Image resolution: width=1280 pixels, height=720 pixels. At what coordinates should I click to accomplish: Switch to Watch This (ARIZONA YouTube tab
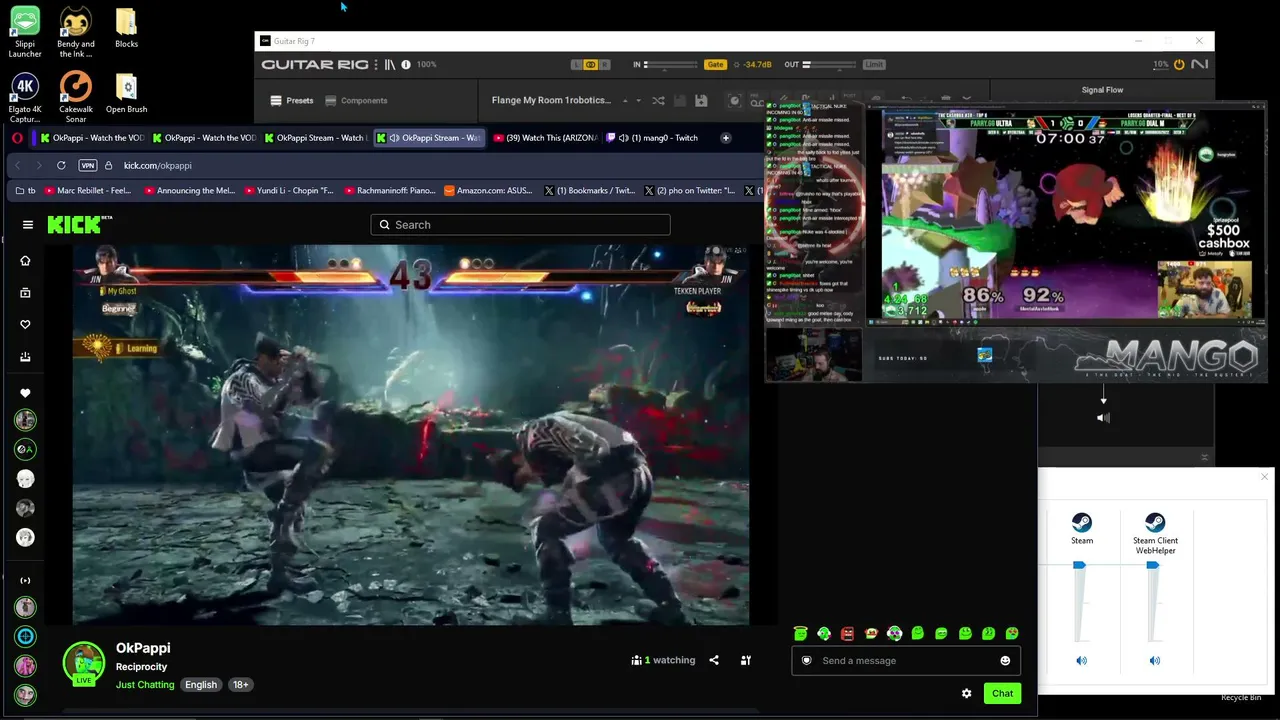[x=546, y=138]
